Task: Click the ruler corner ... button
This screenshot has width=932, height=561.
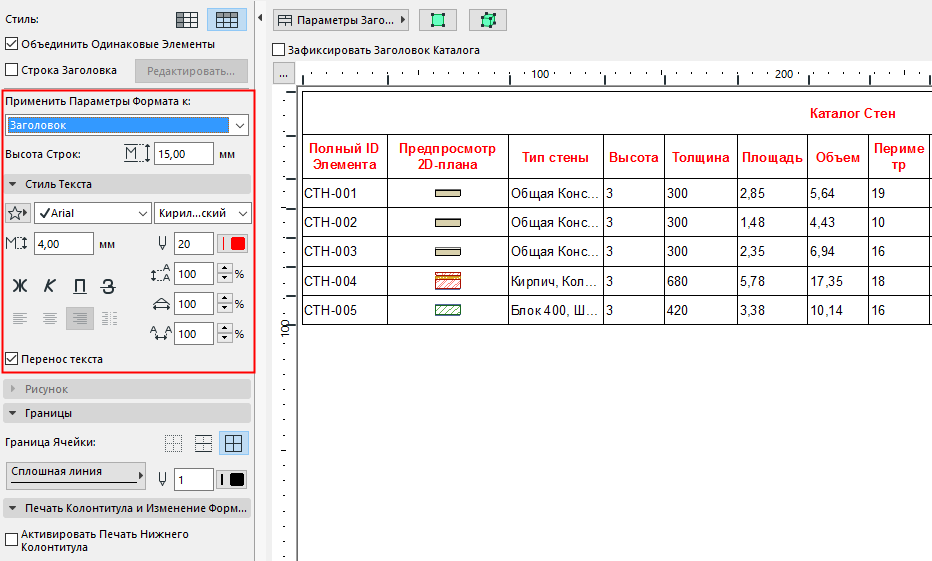Action: pos(284,74)
